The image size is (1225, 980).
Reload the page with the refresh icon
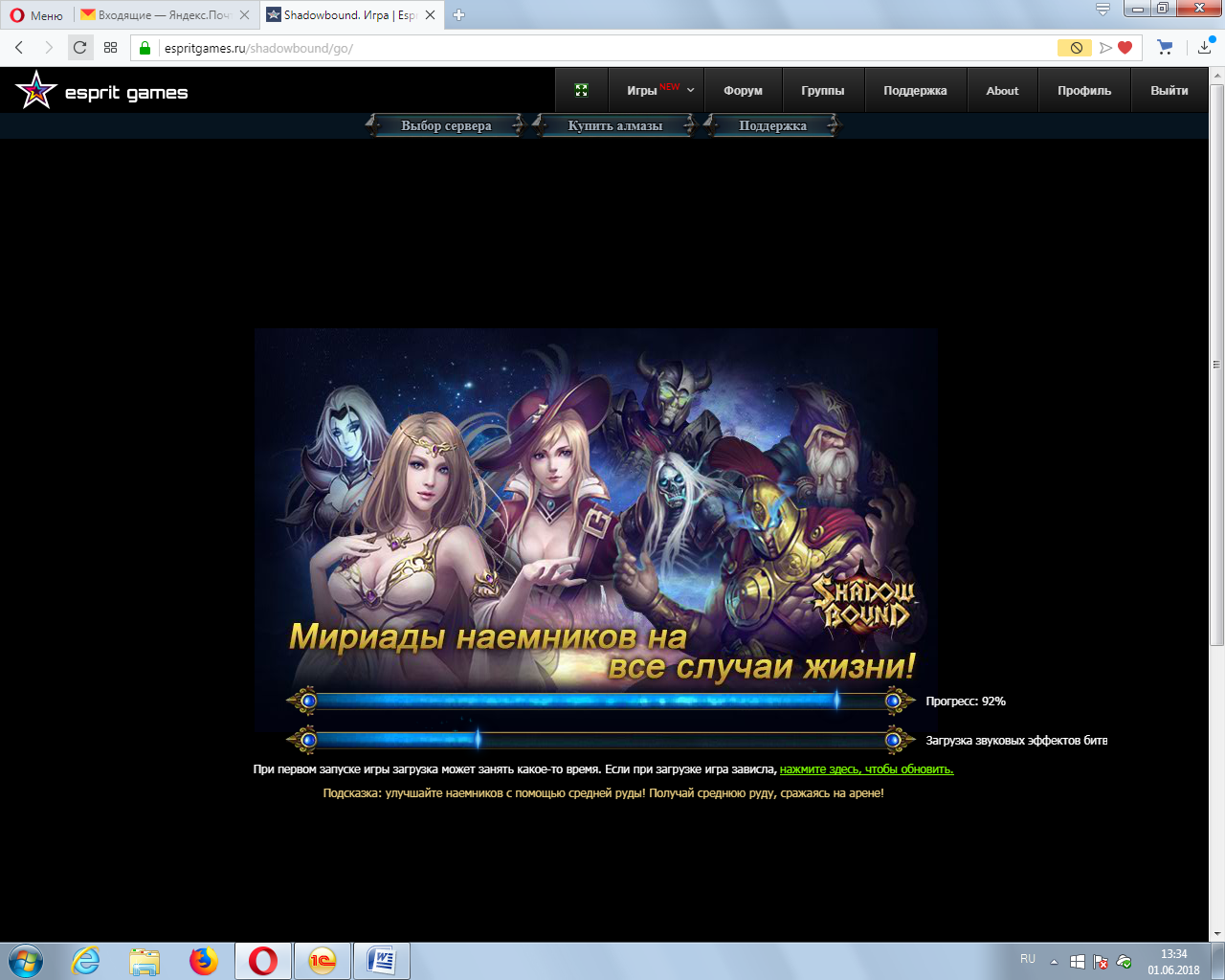point(80,48)
